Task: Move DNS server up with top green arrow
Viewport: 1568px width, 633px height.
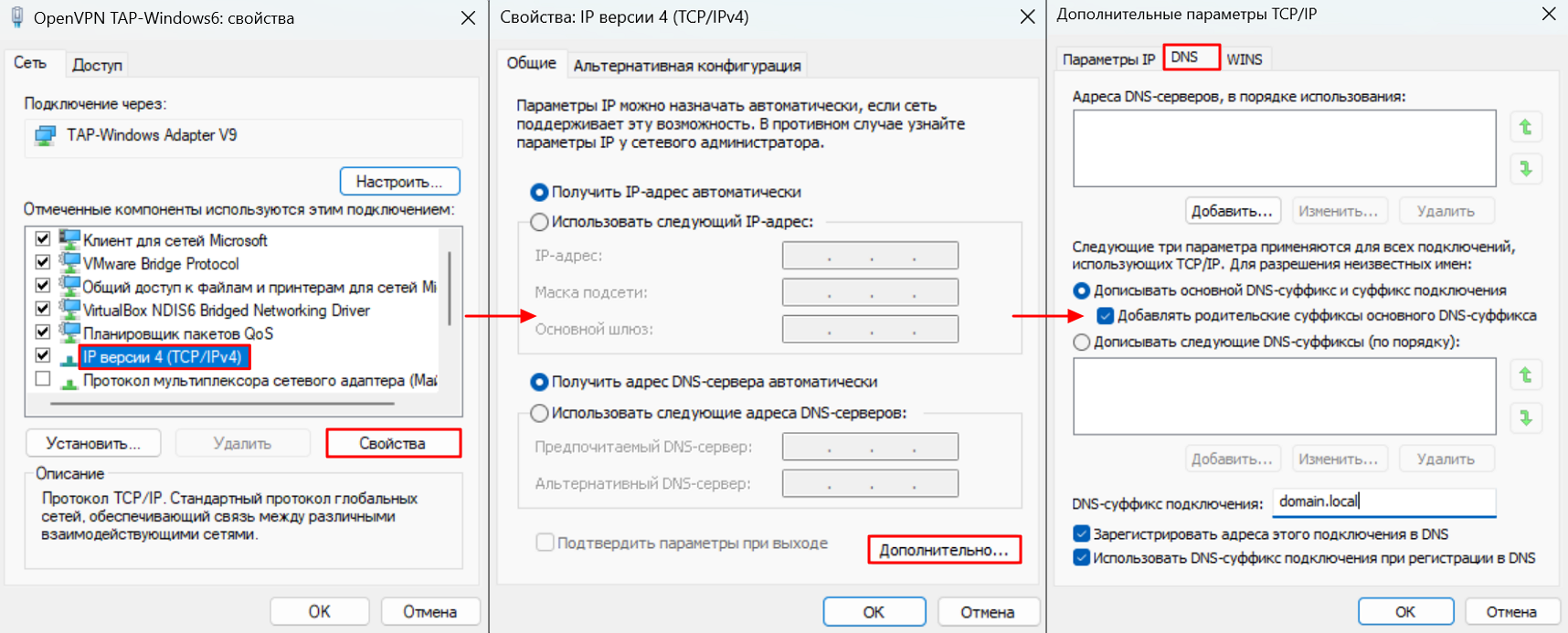Action: click(x=1525, y=127)
